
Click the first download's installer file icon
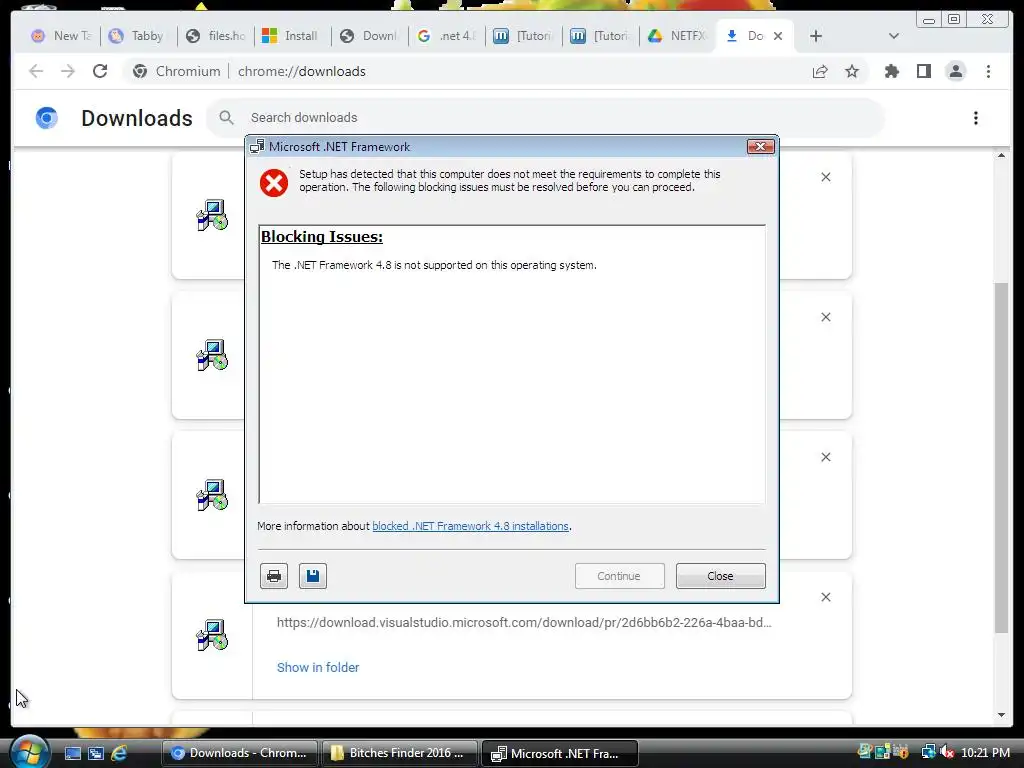[212, 215]
